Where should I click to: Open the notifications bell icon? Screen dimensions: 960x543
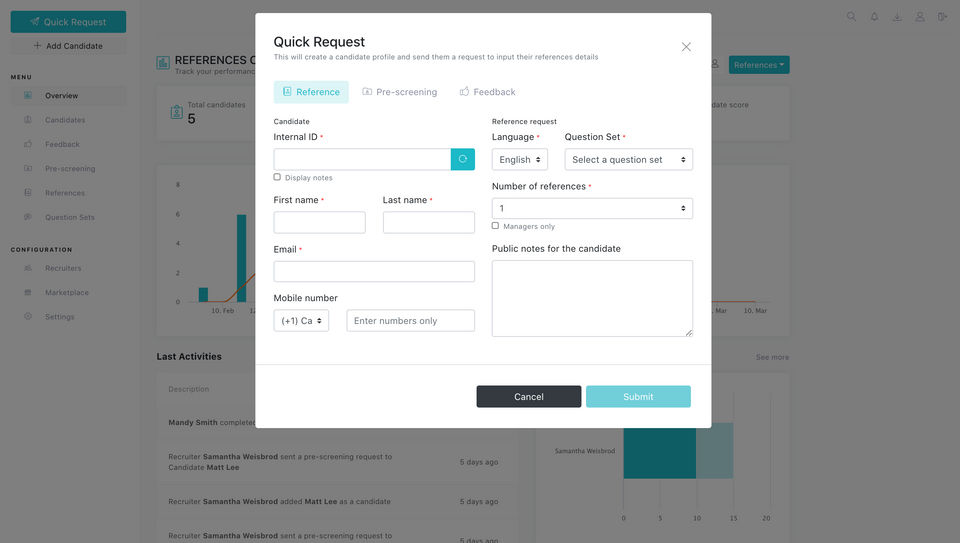click(874, 17)
